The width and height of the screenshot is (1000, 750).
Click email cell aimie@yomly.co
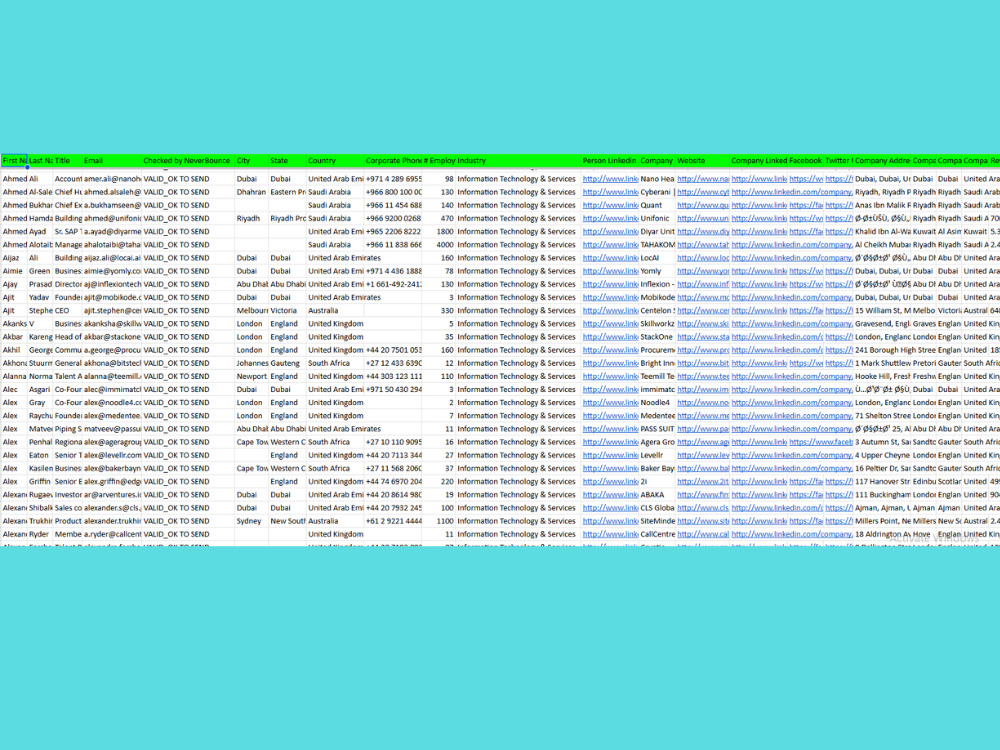[x=112, y=271]
